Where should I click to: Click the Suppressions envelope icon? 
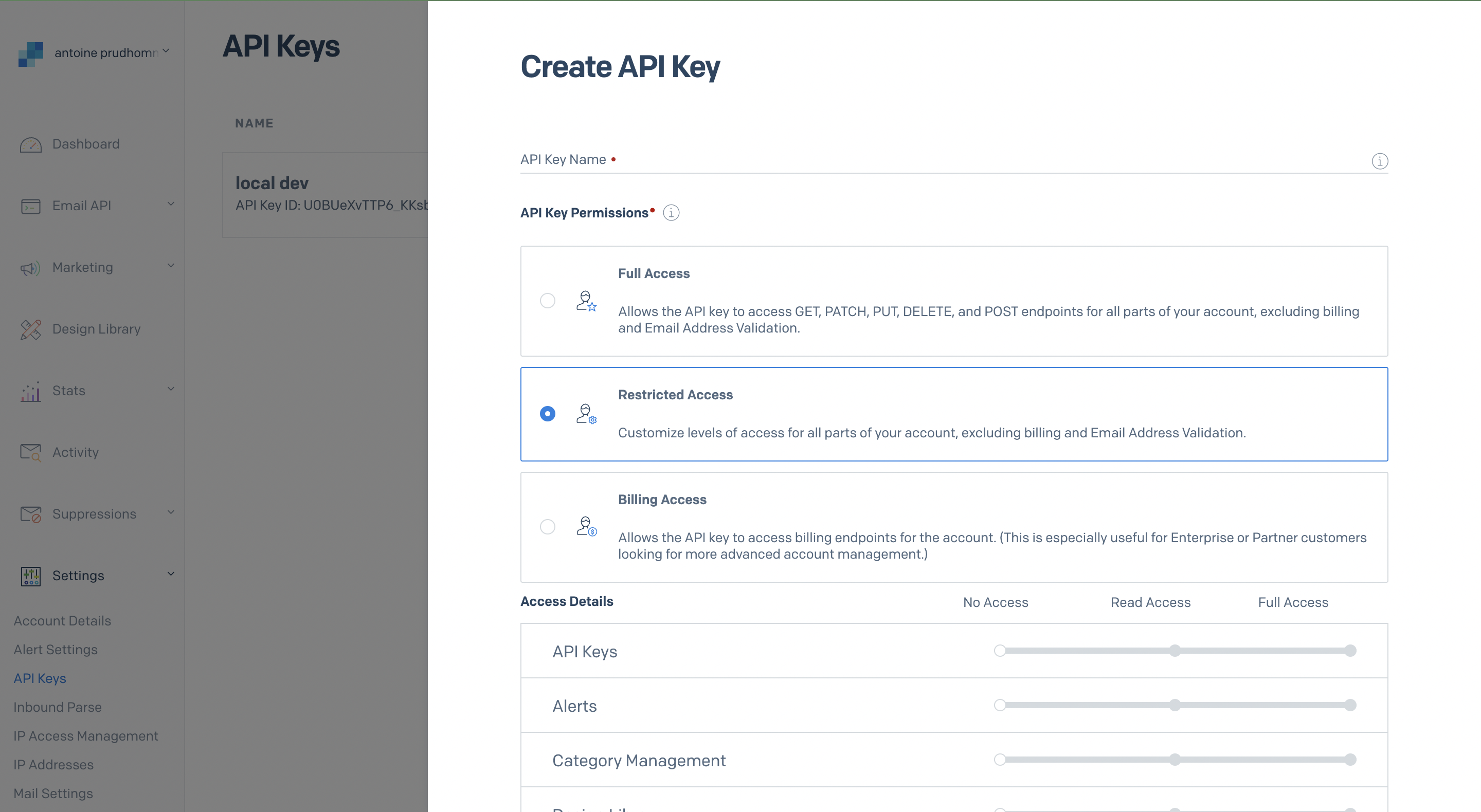(x=30, y=514)
